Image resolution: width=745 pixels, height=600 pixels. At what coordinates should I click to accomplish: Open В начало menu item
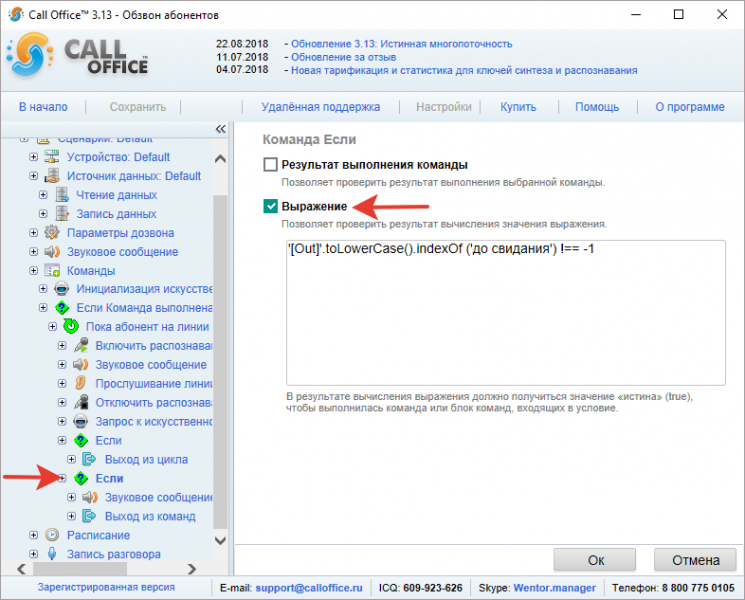43,107
